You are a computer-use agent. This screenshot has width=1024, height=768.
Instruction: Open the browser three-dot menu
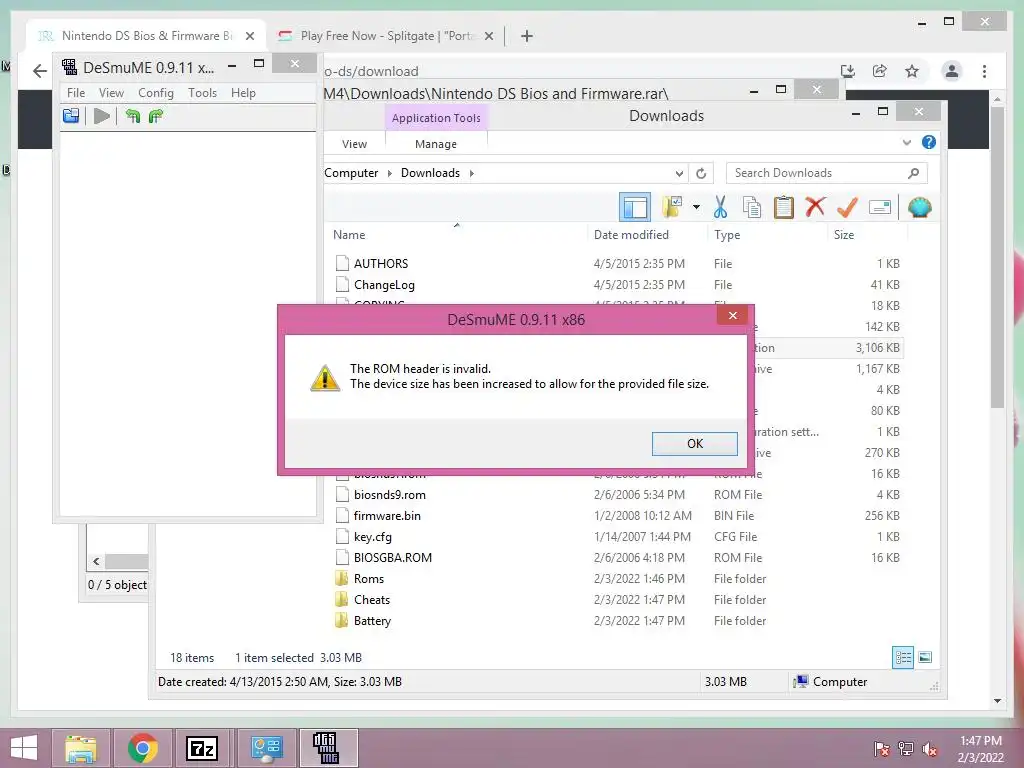coord(984,71)
